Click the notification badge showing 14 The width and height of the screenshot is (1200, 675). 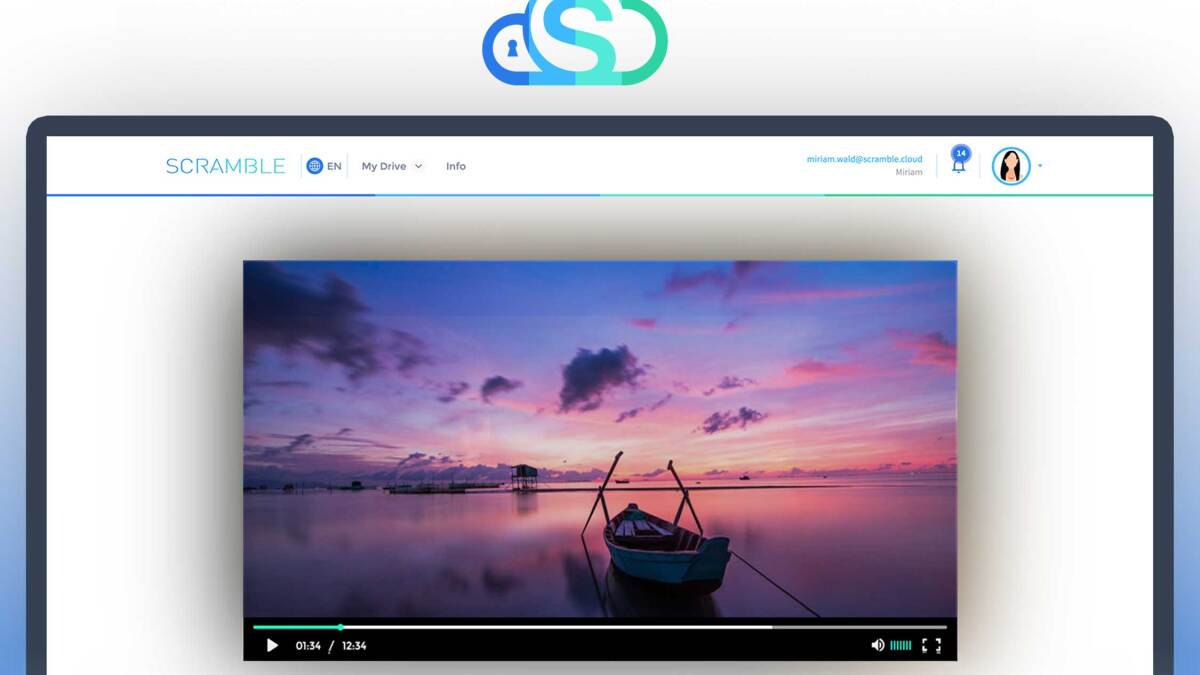pyautogui.click(x=961, y=153)
